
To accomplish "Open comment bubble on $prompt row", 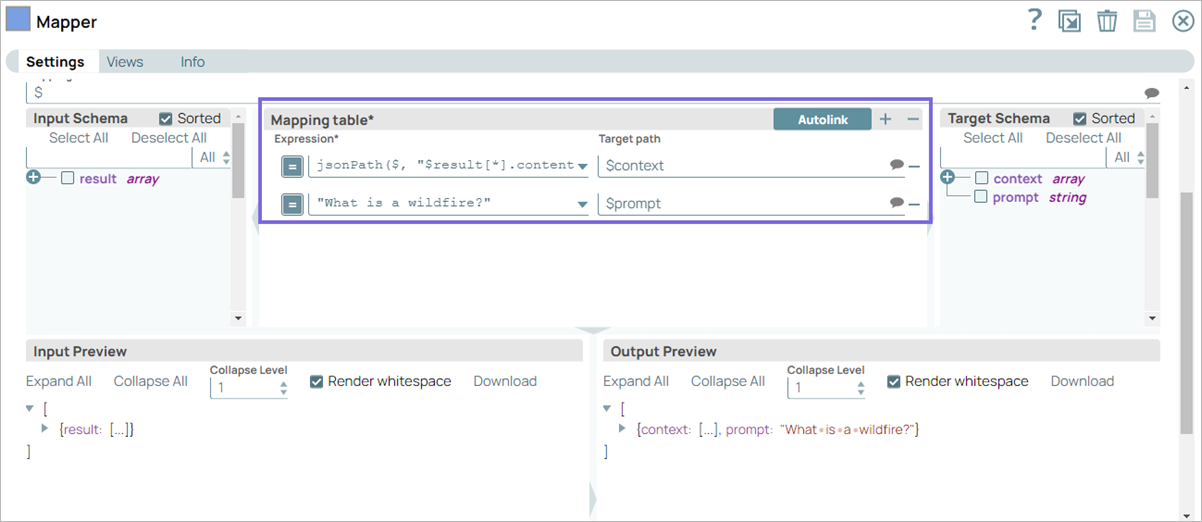I will [x=896, y=203].
